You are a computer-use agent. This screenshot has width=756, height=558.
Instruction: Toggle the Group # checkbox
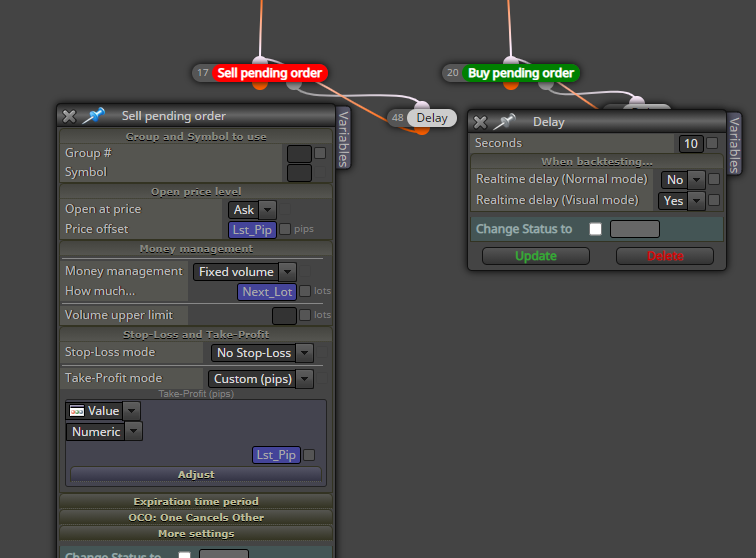click(320, 153)
